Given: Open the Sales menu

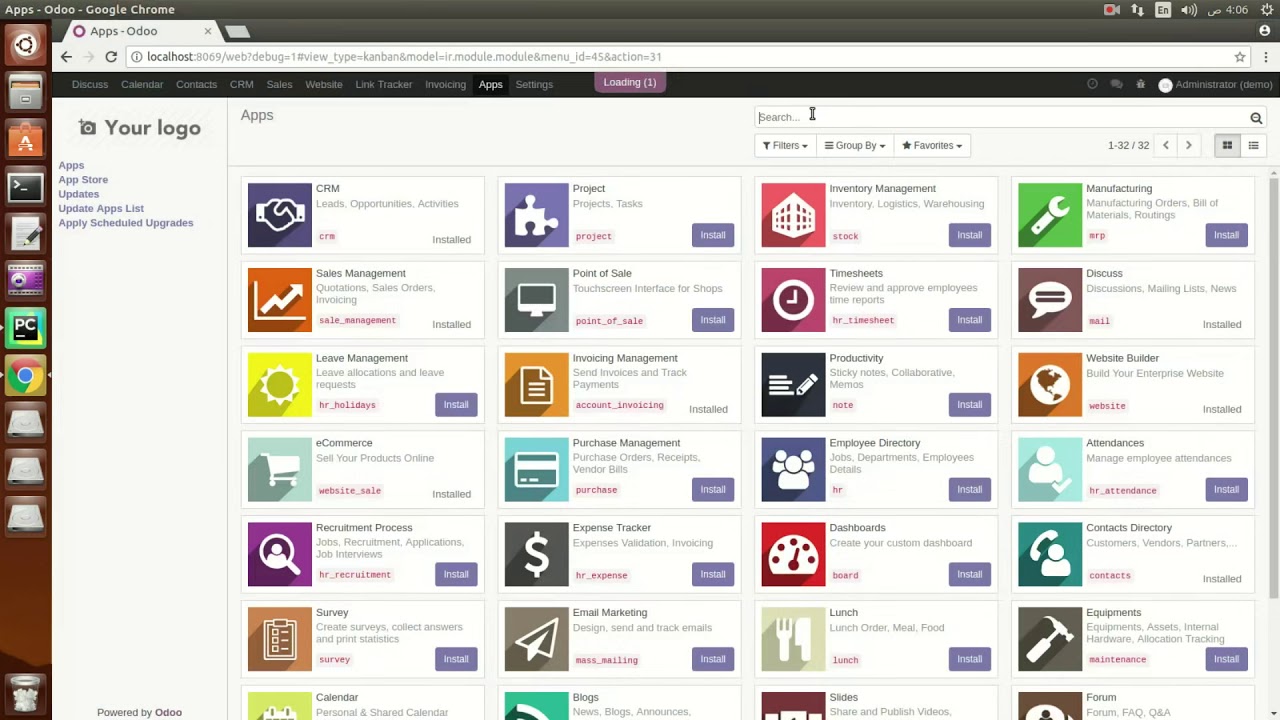Looking at the screenshot, I should 279,85.
